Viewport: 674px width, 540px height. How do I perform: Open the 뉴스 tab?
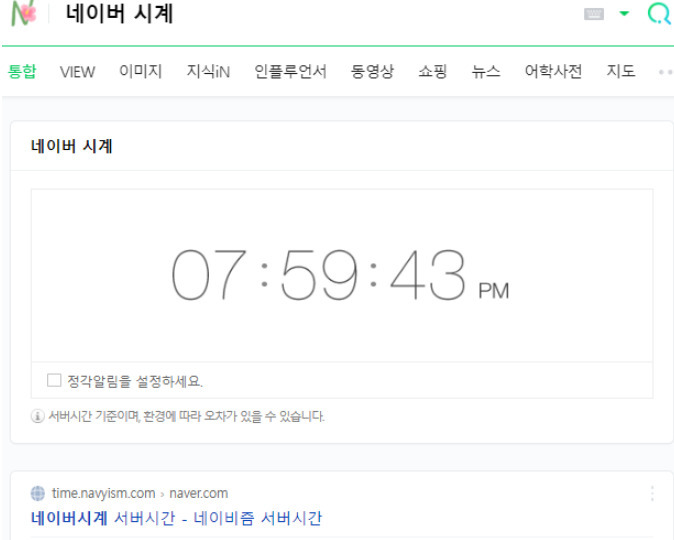point(486,71)
